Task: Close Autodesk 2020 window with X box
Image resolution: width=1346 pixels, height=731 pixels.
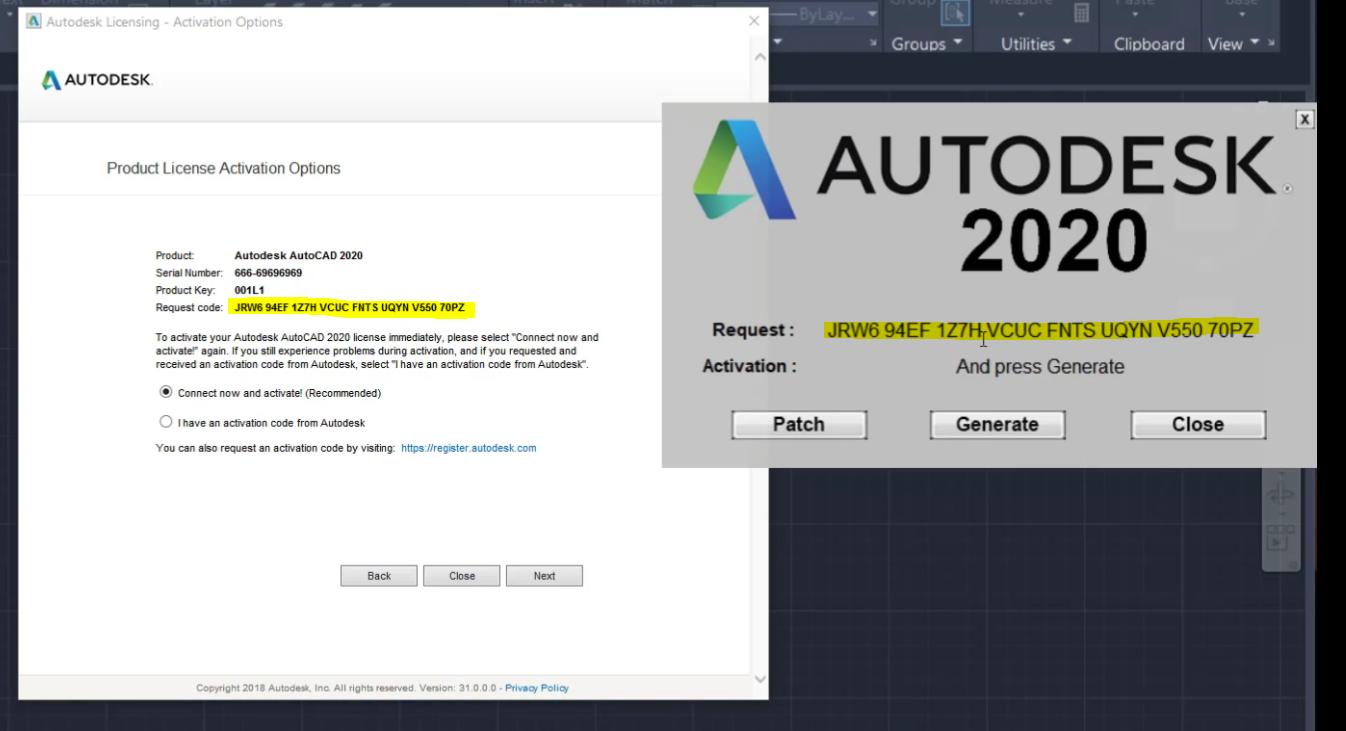Action: (1304, 119)
